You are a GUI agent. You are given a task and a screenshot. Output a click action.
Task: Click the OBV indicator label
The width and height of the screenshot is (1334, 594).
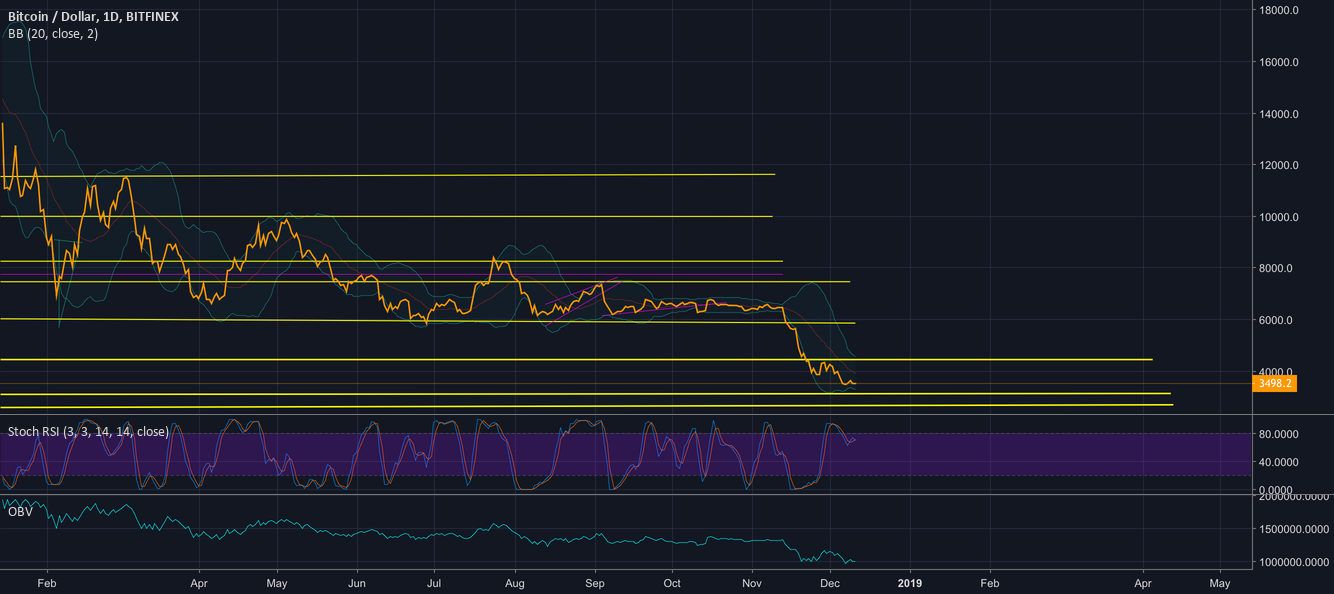click(x=21, y=511)
